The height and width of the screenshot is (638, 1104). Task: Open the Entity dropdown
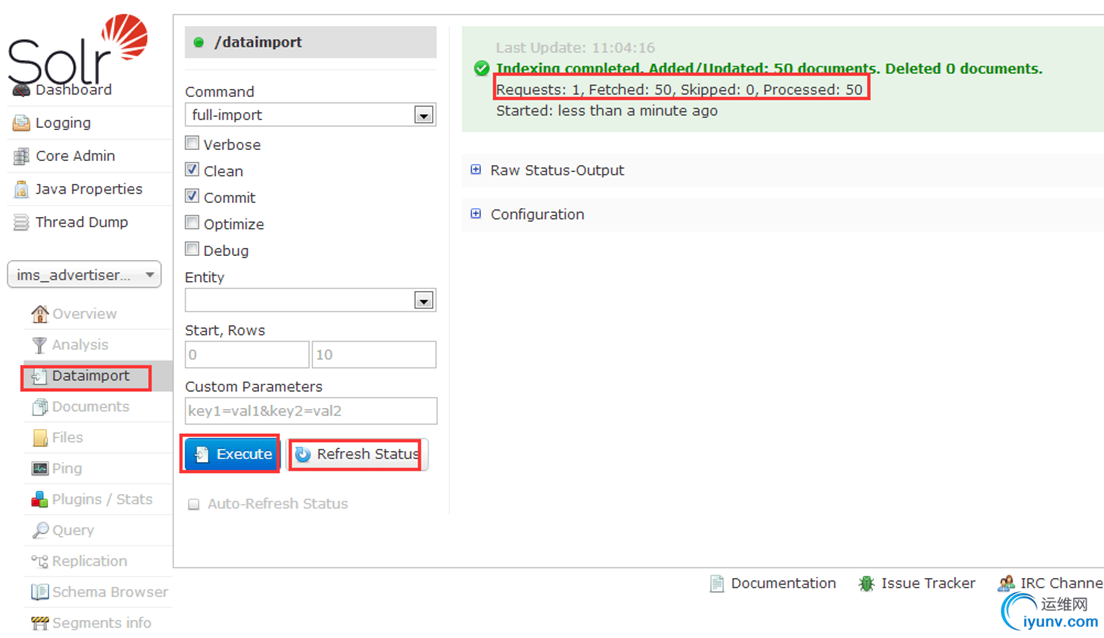pyautogui.click(x=310, y=300)
